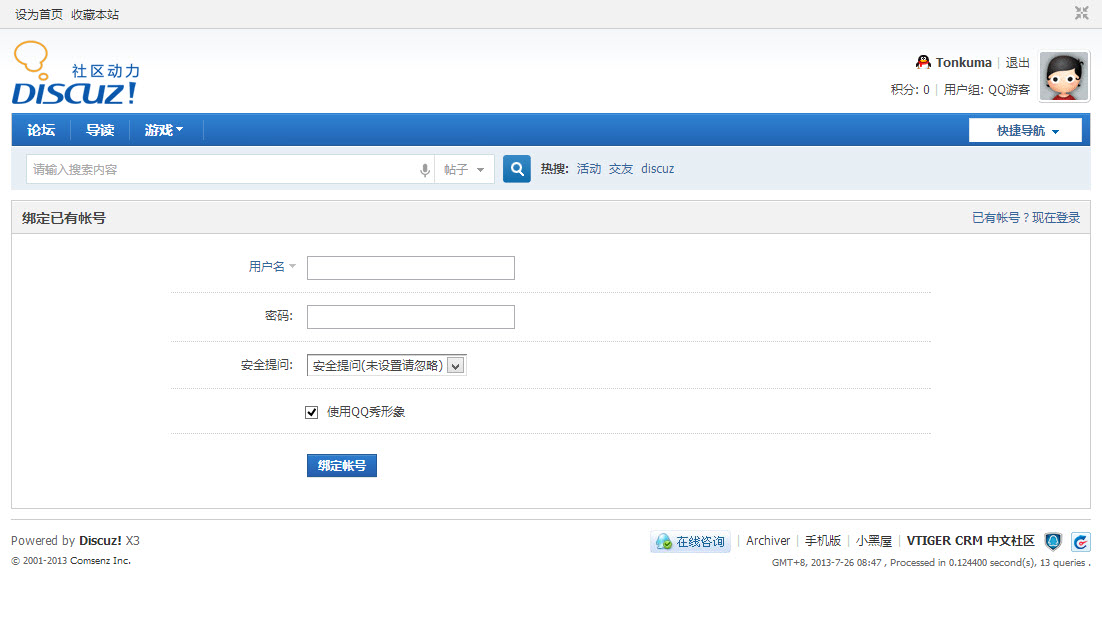This screenshot has width=1102, height=644.
Task: Open the 帖子 search type dropdown
Action: [x=464, y=169]
